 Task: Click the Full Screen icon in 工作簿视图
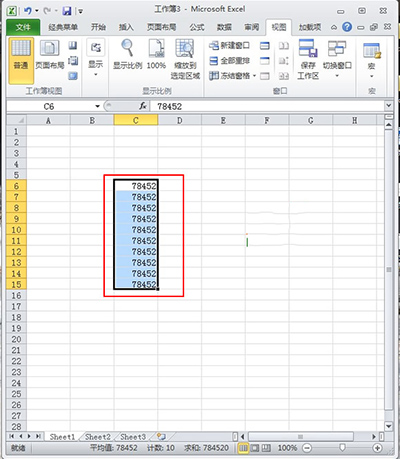73,76
